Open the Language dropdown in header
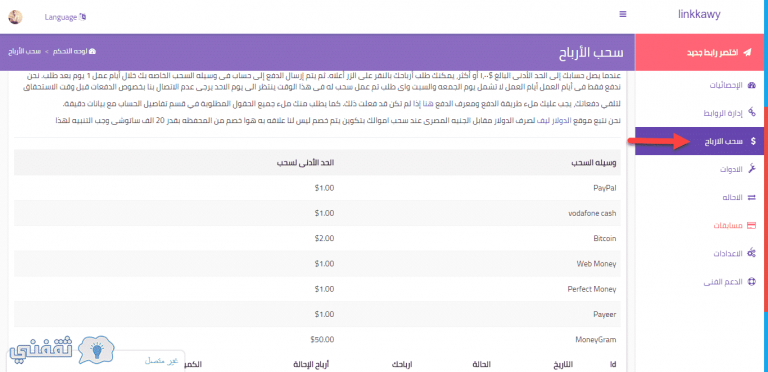Image resolution: width=768 pixels, height=372 pixels. [x=65, y=17]
